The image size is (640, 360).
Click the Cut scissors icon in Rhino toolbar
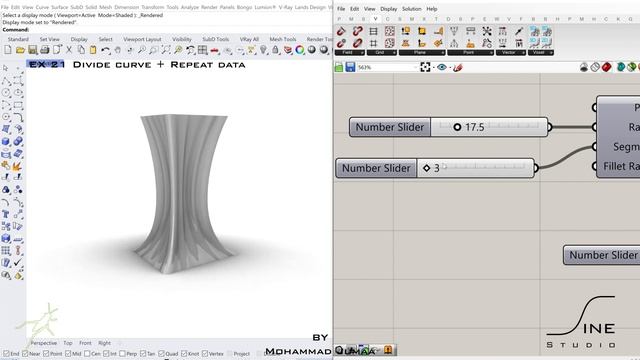pos(69,50)
